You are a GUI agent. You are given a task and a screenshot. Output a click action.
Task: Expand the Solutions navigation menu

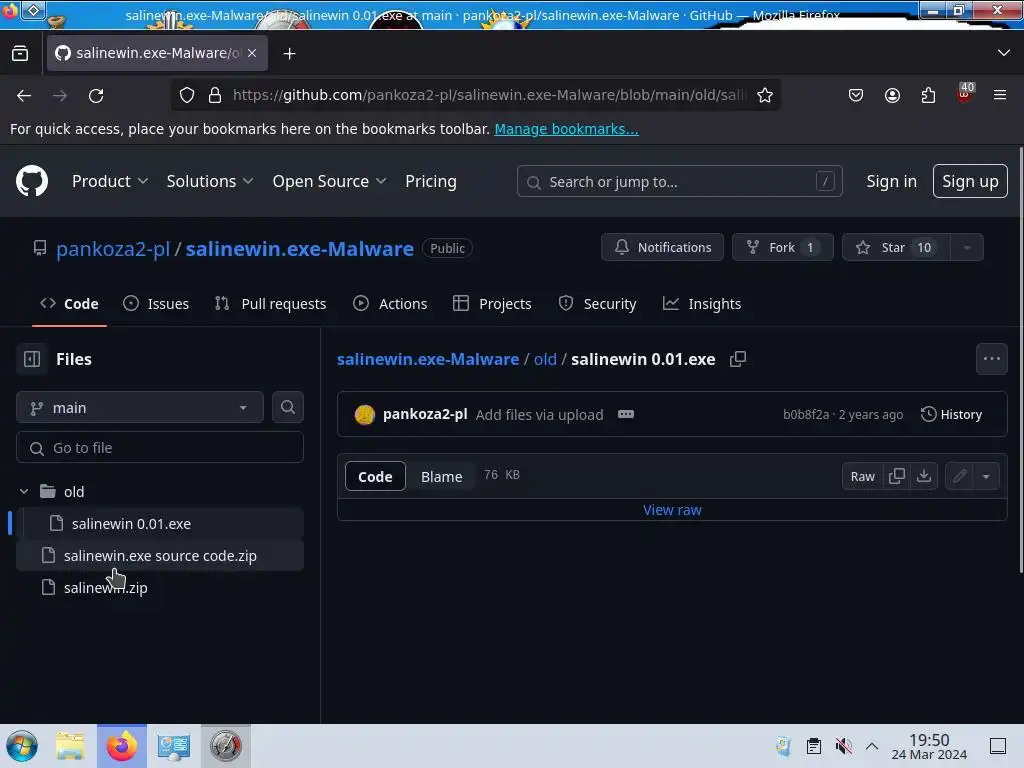(210, 181)
